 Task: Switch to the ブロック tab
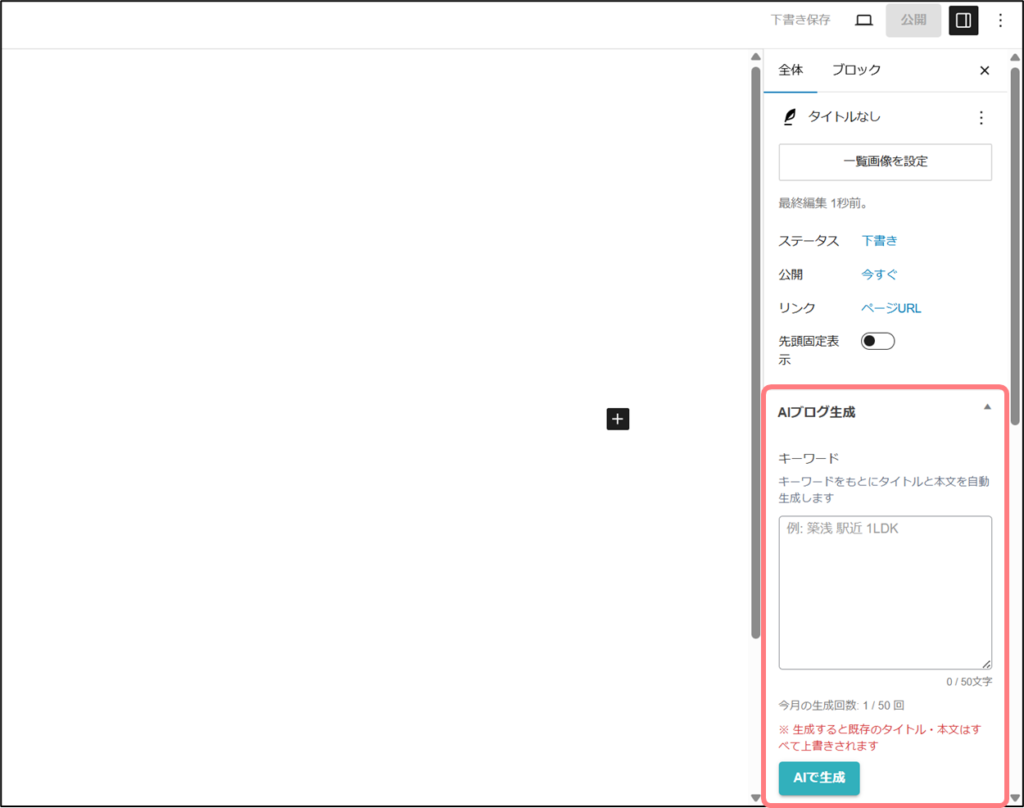[856, 70]
